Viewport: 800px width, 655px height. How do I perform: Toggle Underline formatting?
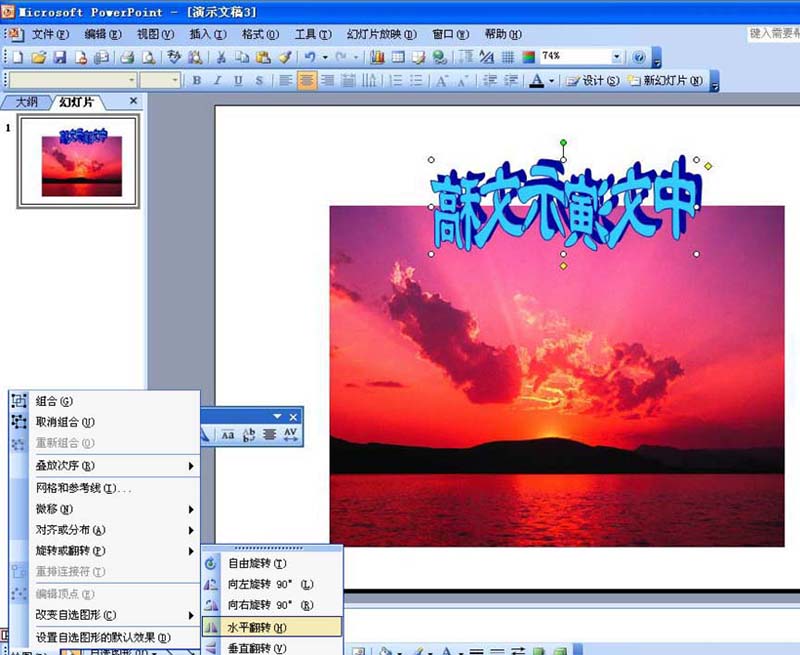coord(238,81)
